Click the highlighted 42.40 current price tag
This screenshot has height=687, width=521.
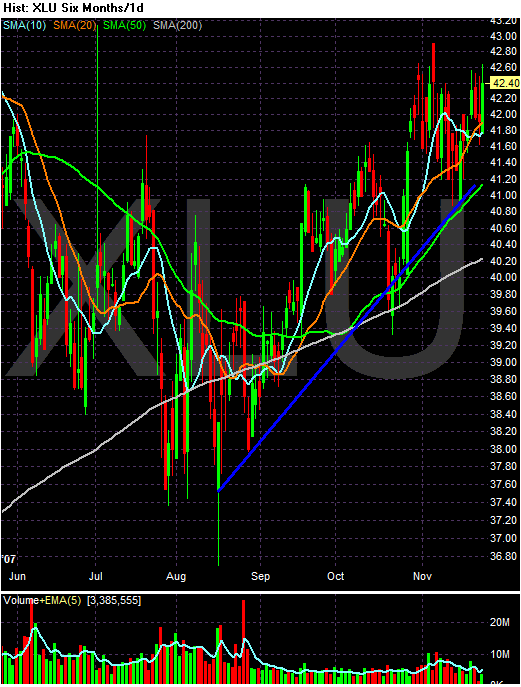tap(505, 83)
